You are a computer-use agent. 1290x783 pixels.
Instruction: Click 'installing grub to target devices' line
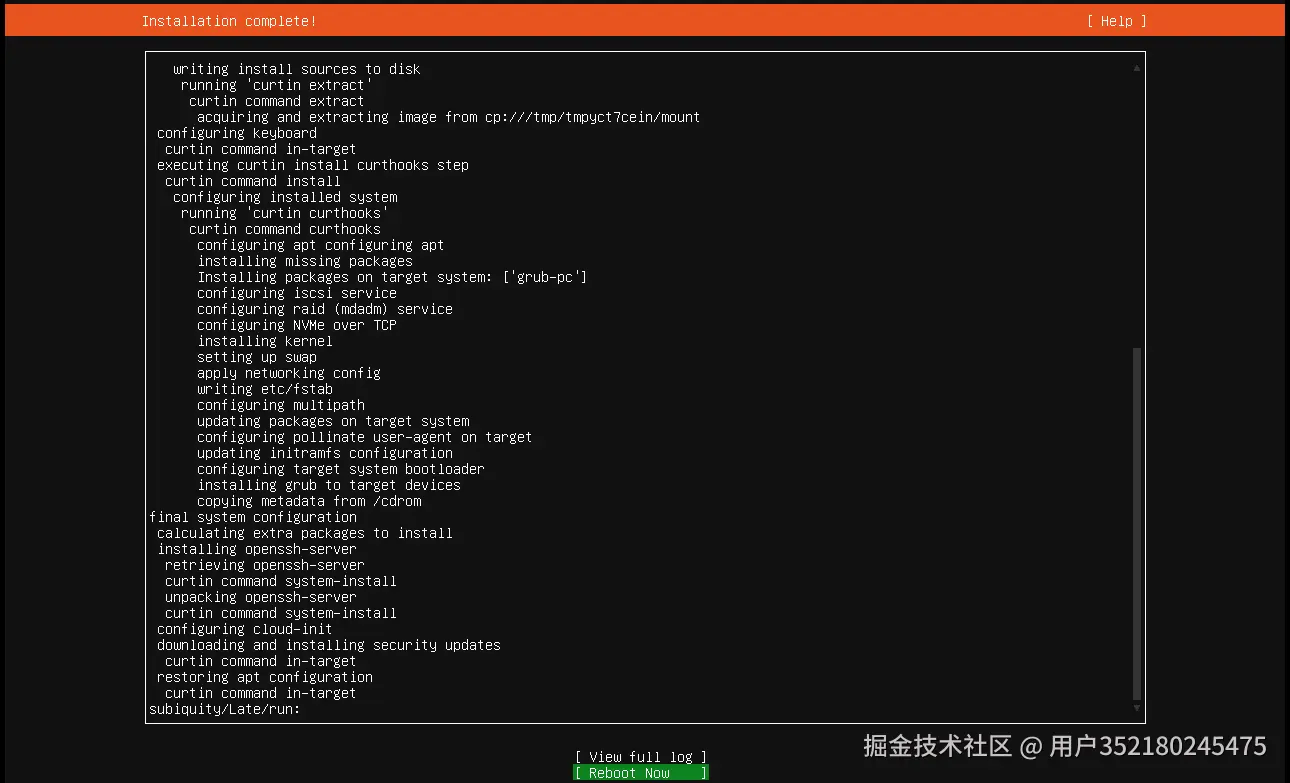click(329, 485)
